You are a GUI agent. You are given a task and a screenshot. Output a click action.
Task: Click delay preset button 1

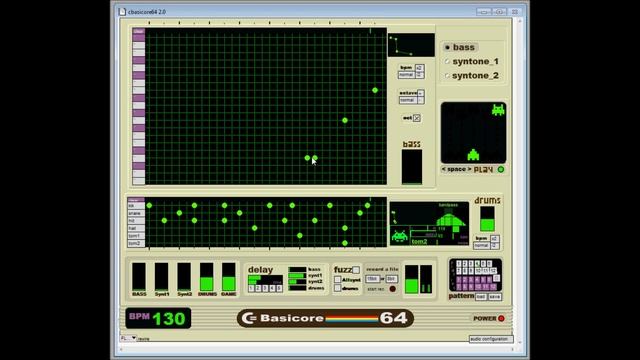[x=251, y=288]
